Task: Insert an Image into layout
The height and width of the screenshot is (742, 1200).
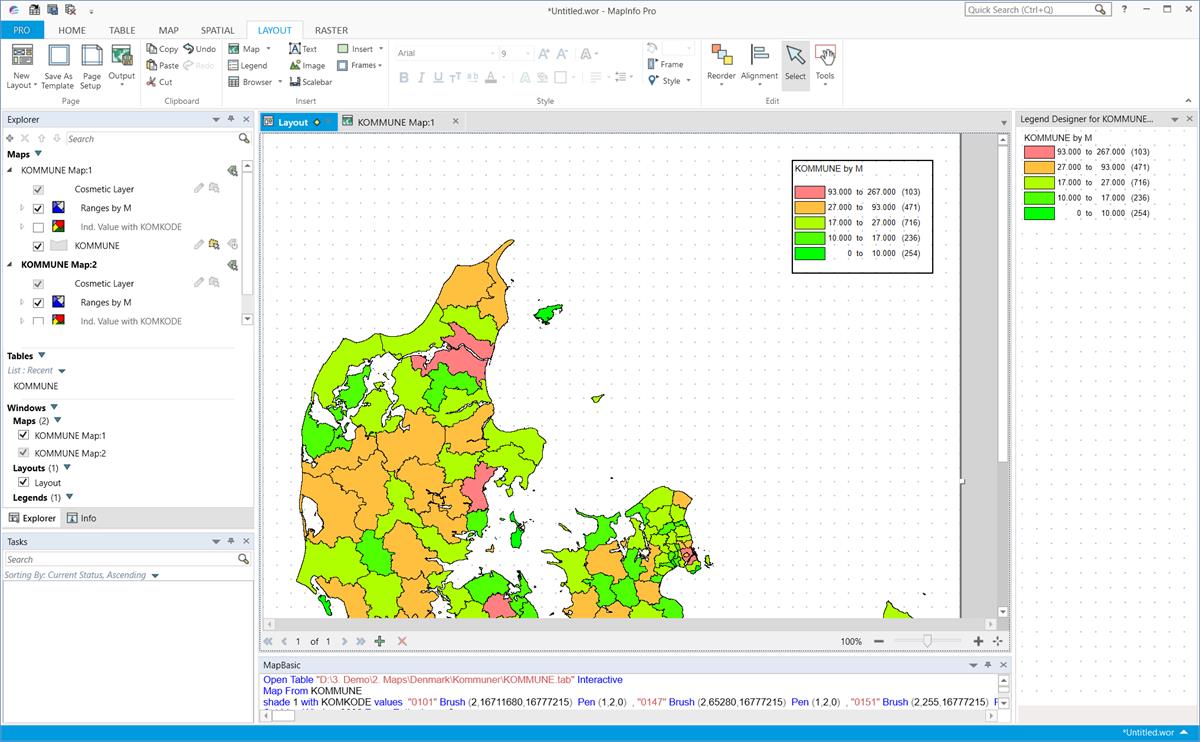Action: pyautogui.click(x=307, y=65)
